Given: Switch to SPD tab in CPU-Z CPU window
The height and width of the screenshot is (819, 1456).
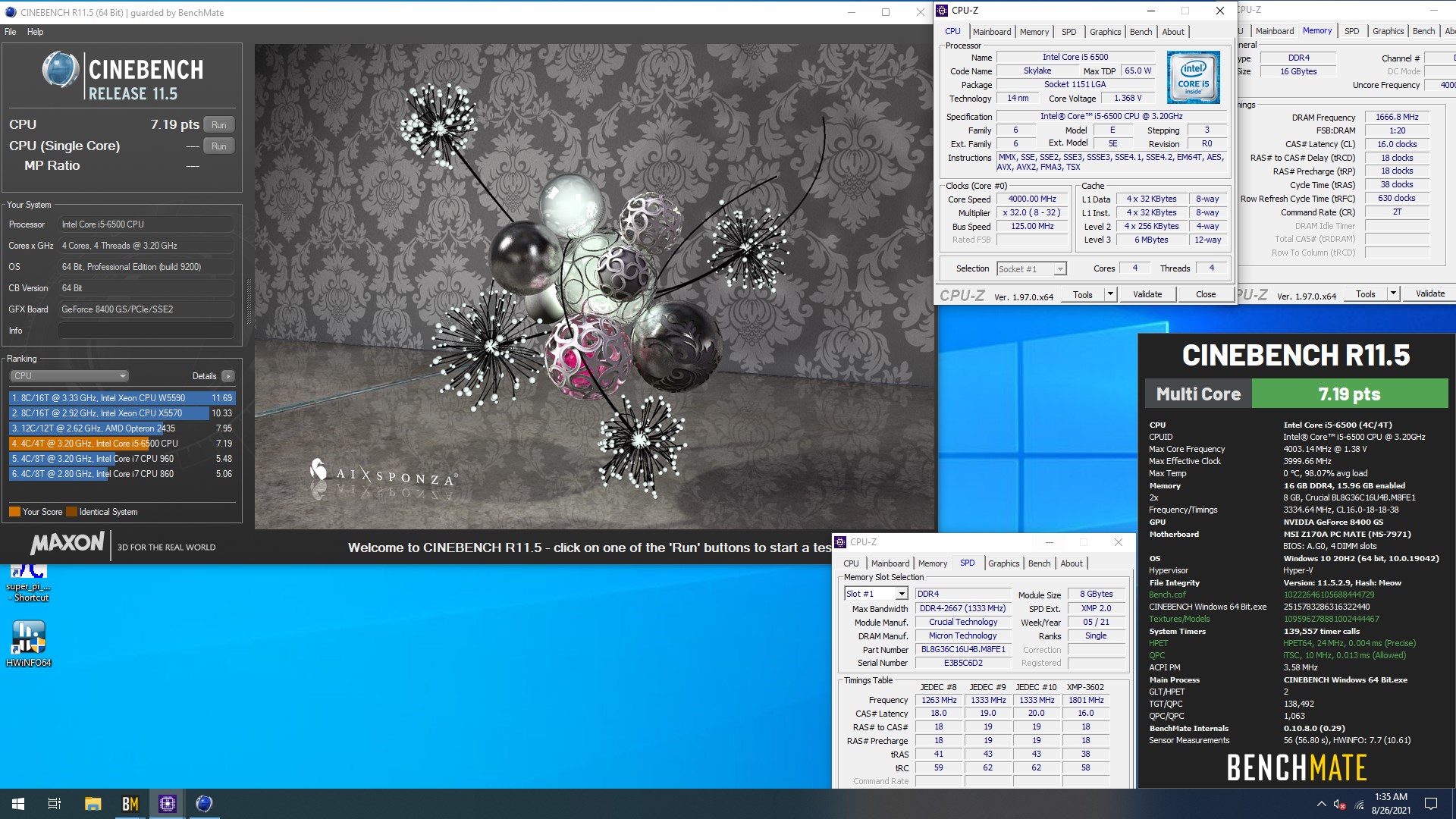Looking at the screenshot, I should point(1068,32).
